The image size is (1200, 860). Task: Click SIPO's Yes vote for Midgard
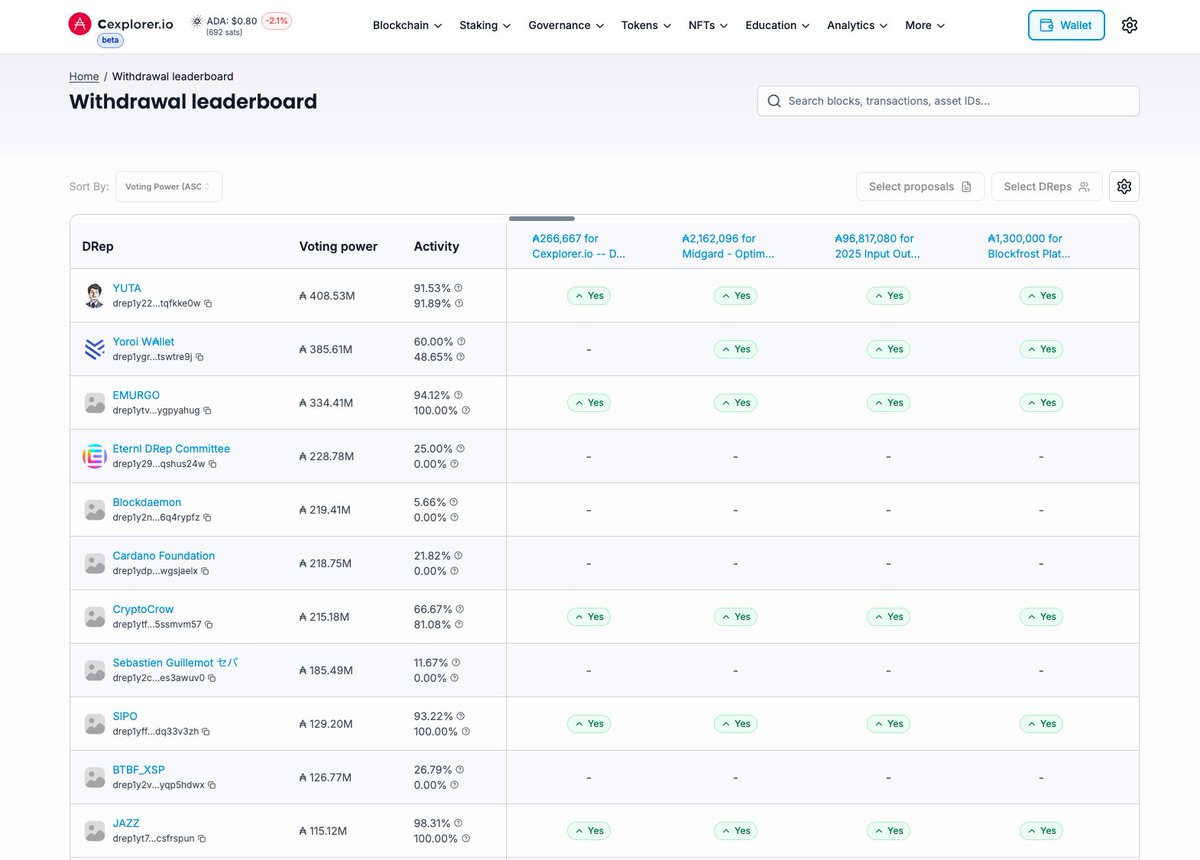[735, 724]
